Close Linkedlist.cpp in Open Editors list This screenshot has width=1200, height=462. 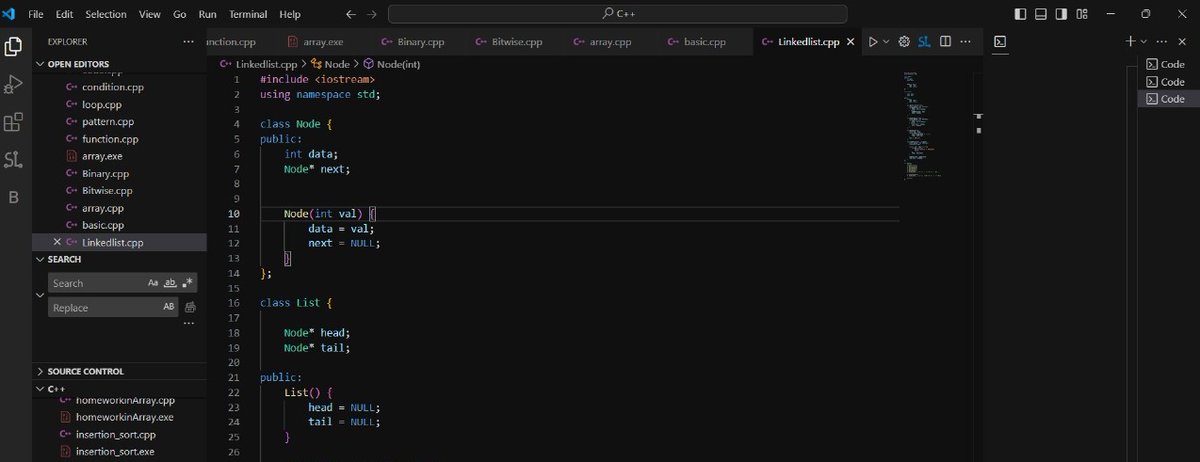point(57,242)
